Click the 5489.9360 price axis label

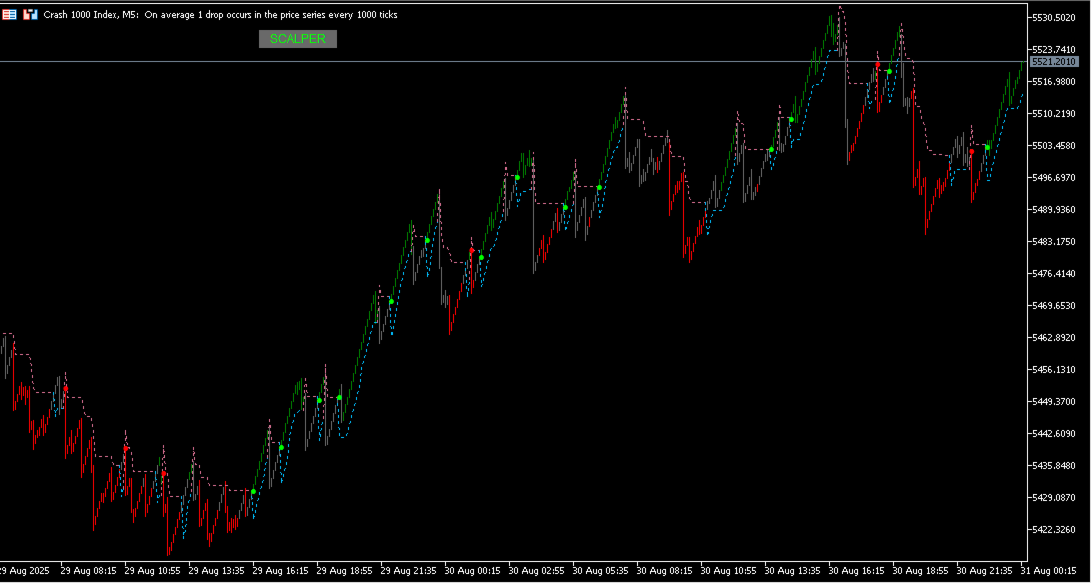(x=1053, y=209)
